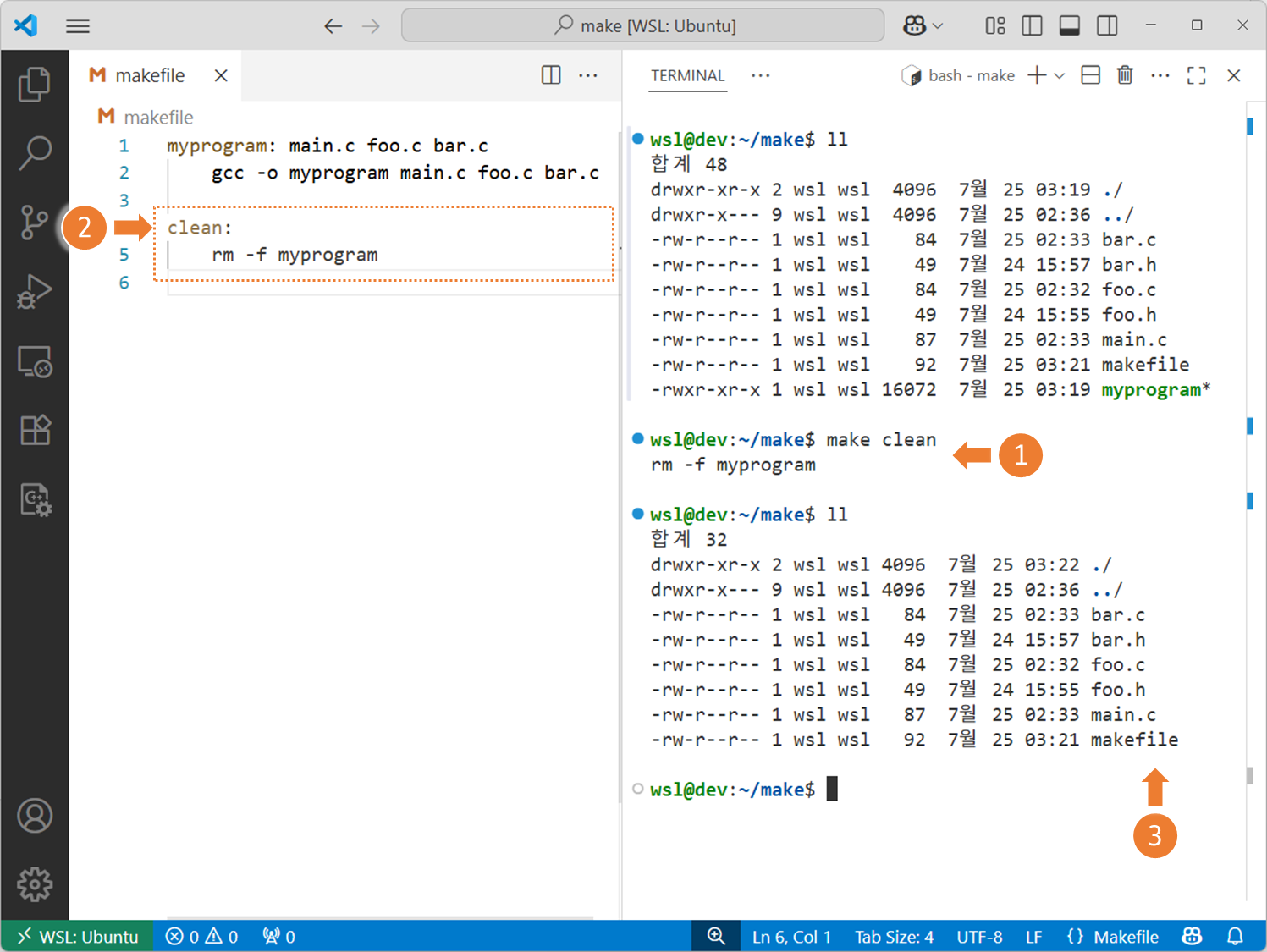Open the Extensions view

pos(35,430)
